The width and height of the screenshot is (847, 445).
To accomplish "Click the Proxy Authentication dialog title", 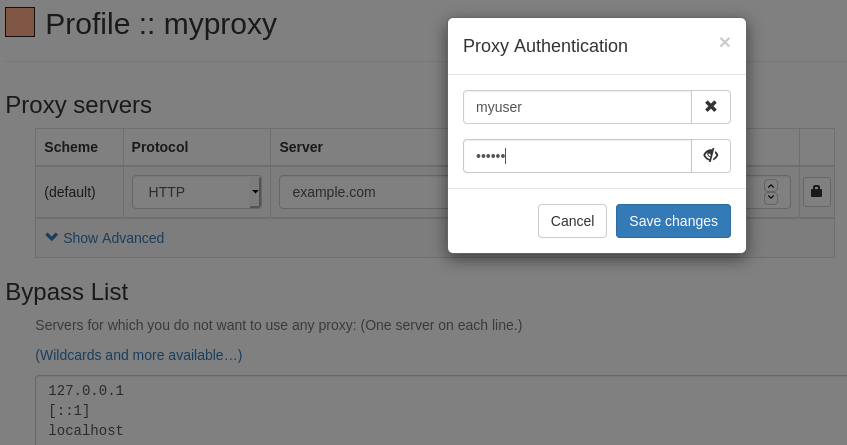I will tap(545, 46).
